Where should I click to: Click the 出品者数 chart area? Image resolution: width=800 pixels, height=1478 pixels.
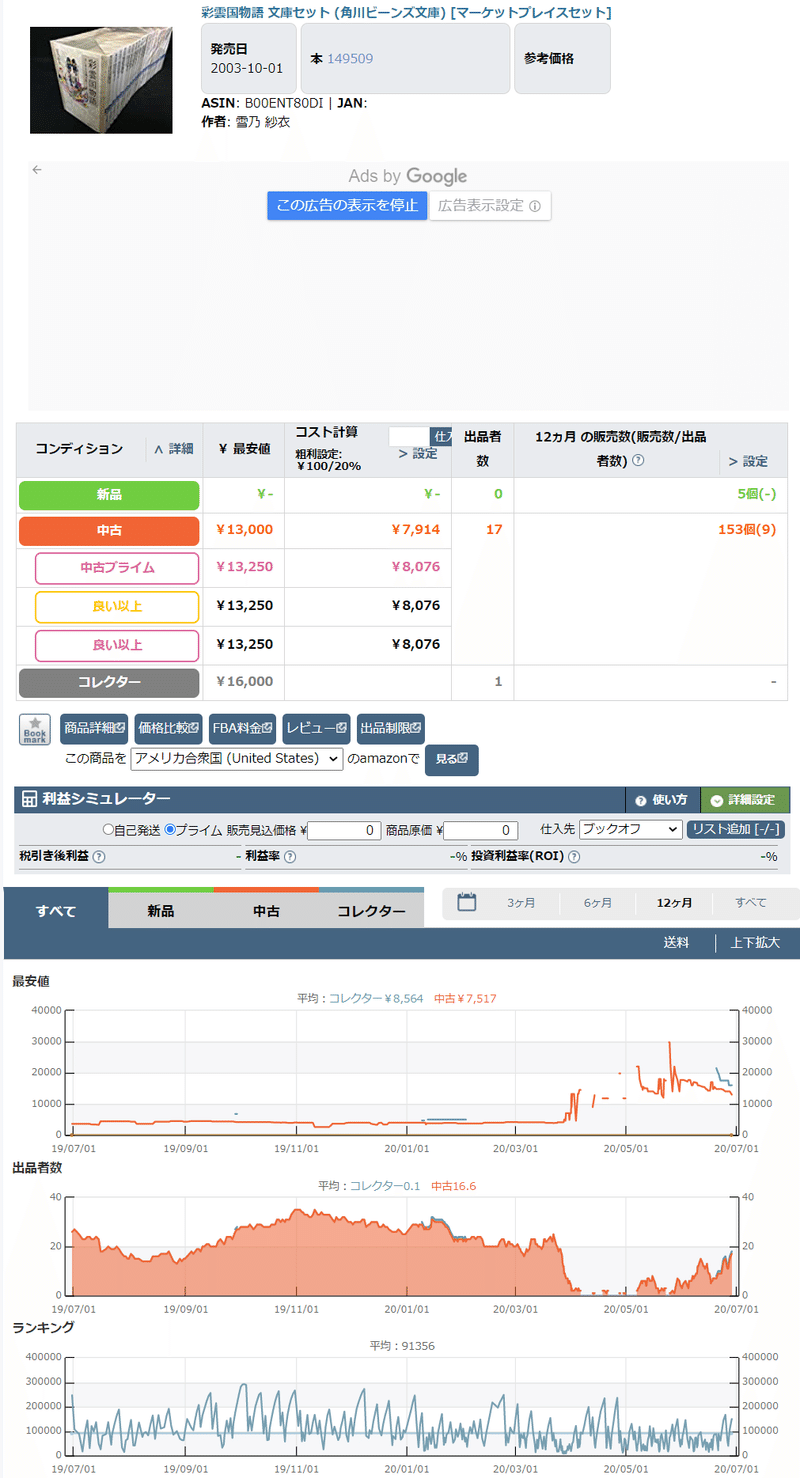click(403, 1246)
